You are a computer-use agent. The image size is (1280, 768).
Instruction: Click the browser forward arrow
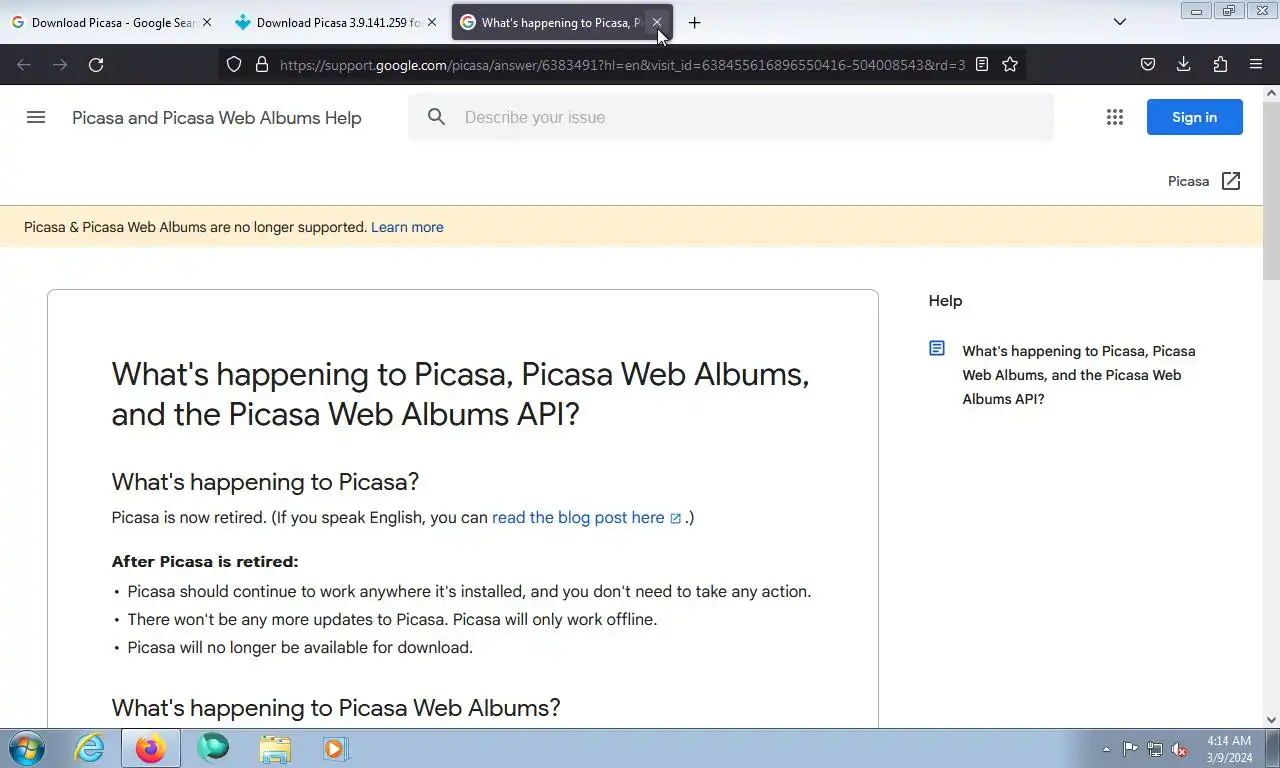pyautogui.click(x=60, y=64)
